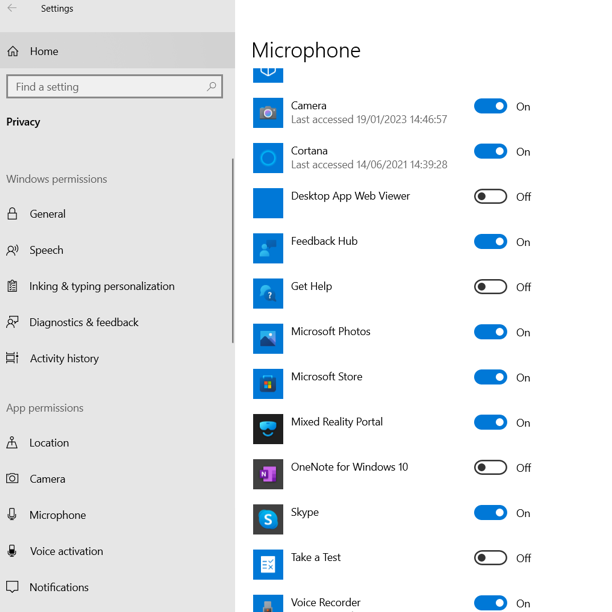Go to Speech settings

click(x=117, y=250)
